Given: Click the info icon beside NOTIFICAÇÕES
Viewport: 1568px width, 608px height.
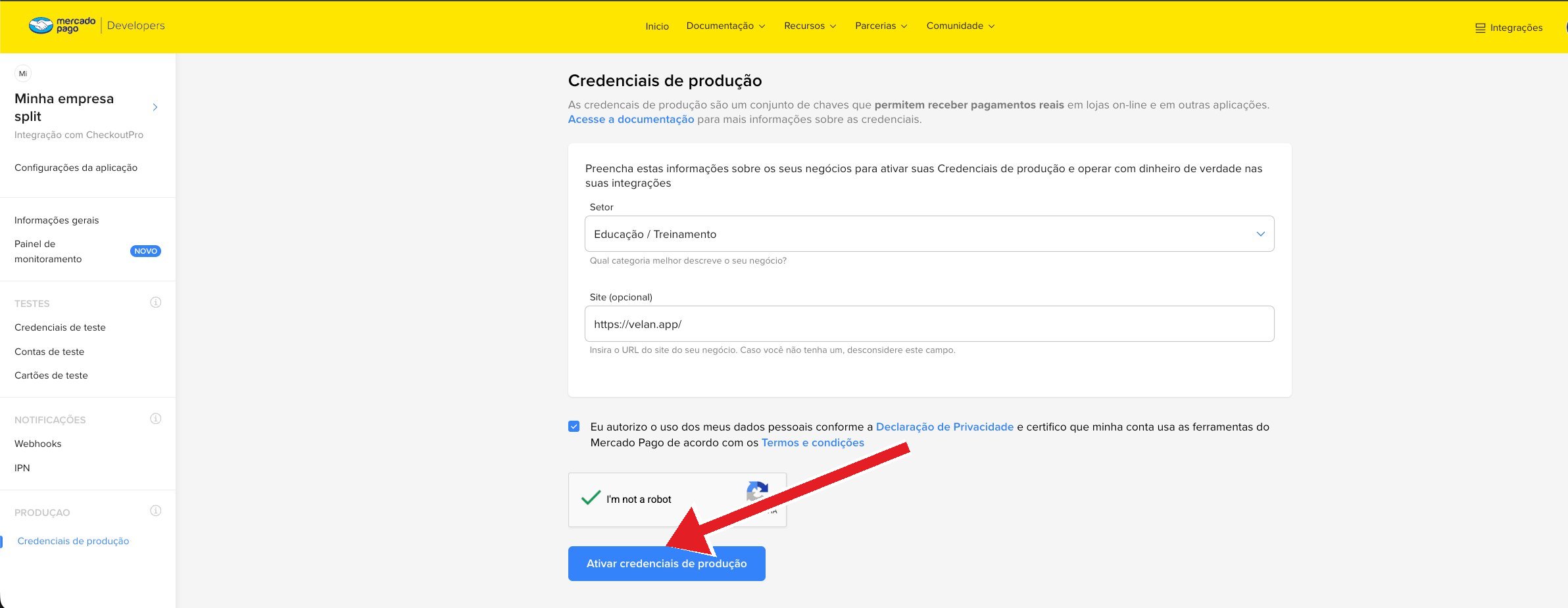Looking at the screenshot, I should (156, 419).
